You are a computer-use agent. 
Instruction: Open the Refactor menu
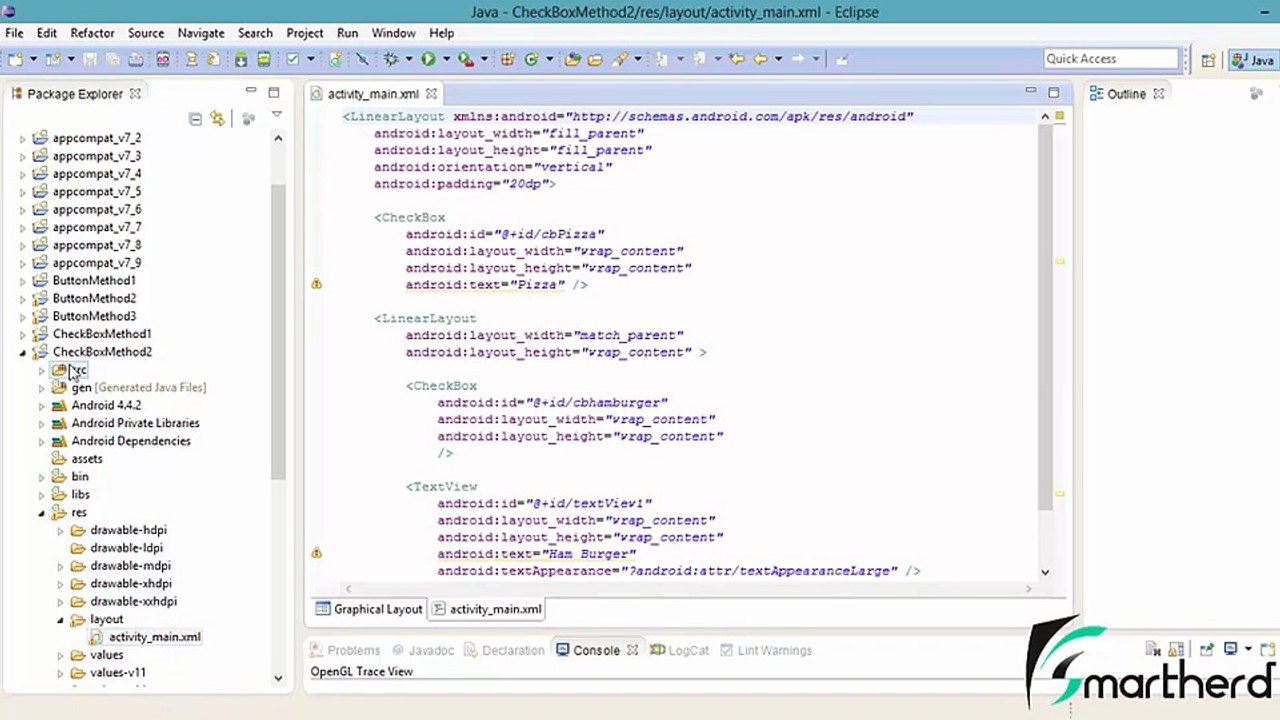point(92,33)
